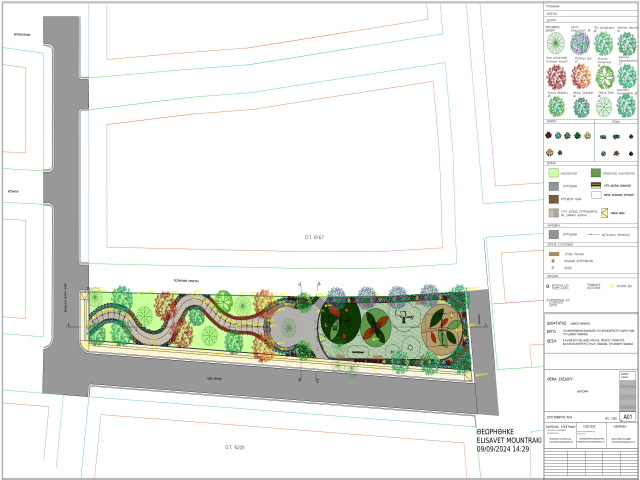Image resolution: width=640 pixels, height=480 pixels.
Task: Select the A01 sheet number box
Action: point(627,415)
